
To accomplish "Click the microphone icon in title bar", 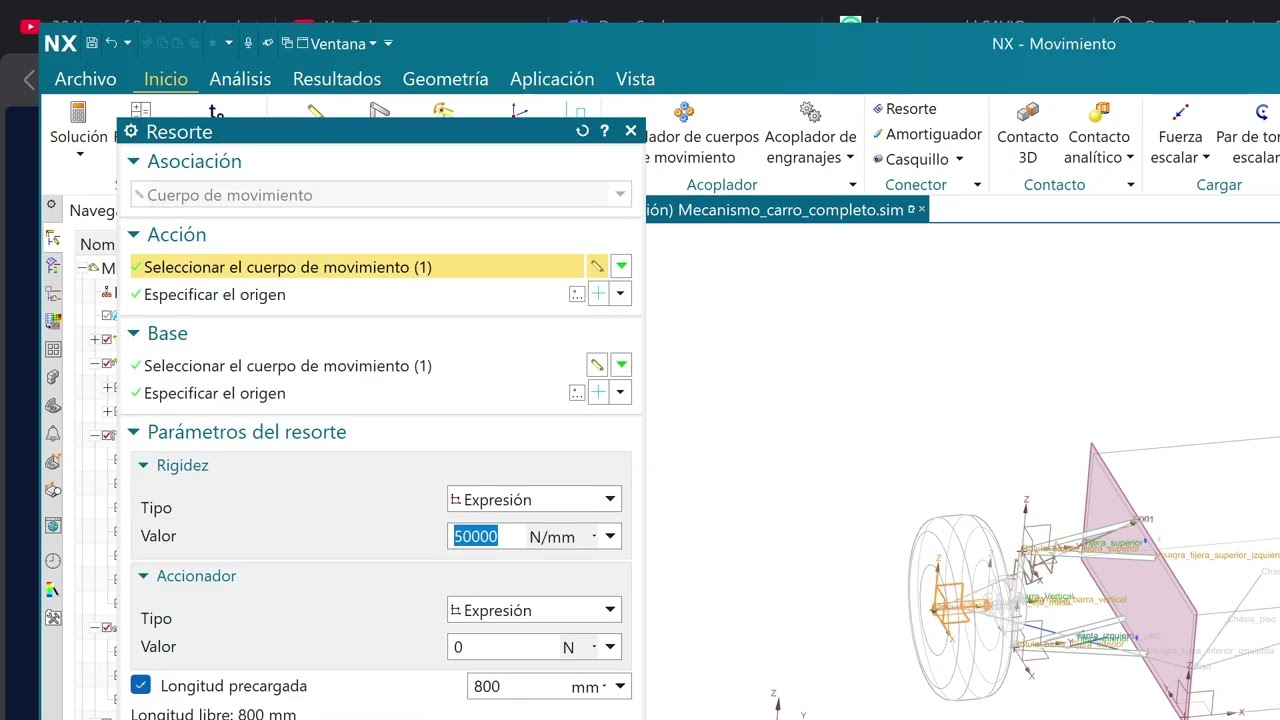I will (248, 43).
